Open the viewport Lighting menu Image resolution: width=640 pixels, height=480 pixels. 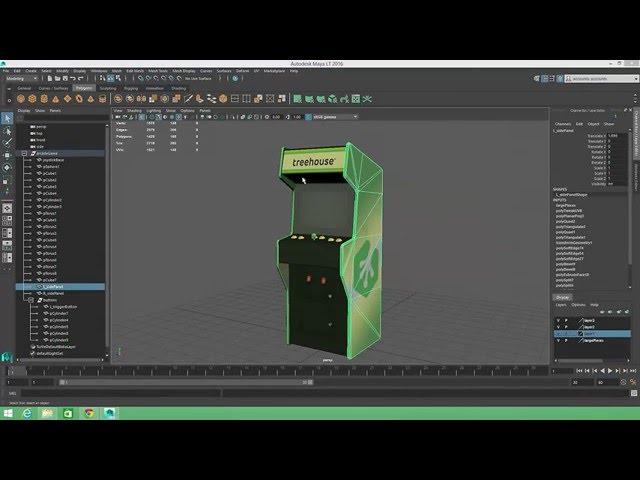coord(153,111)
